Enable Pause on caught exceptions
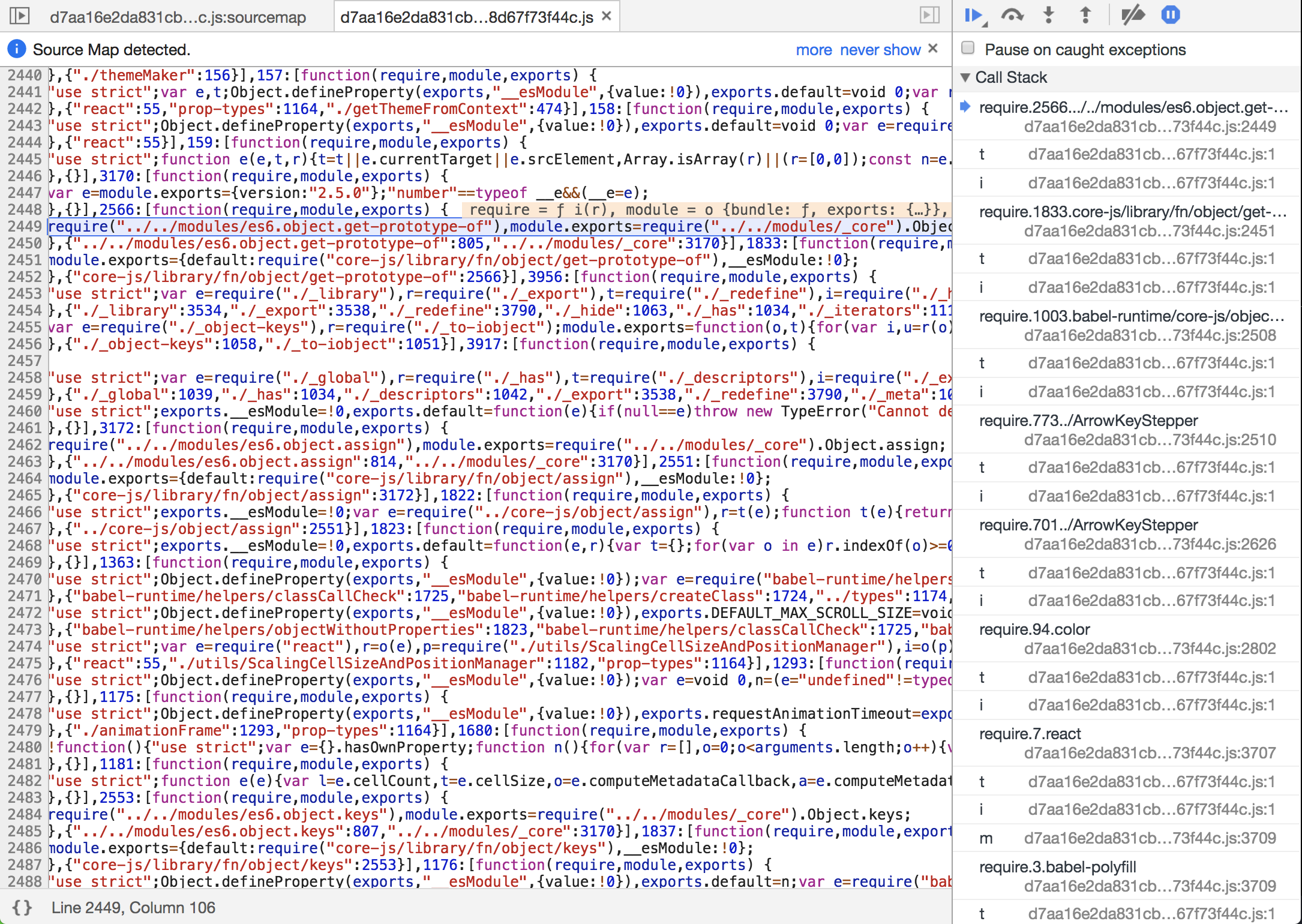The width and height of the screenshot is (1302, 924). [x=967, y=49]
